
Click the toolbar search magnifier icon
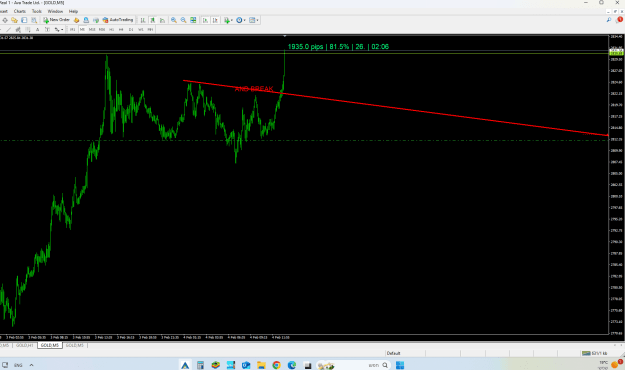click(x=609, y=20)
